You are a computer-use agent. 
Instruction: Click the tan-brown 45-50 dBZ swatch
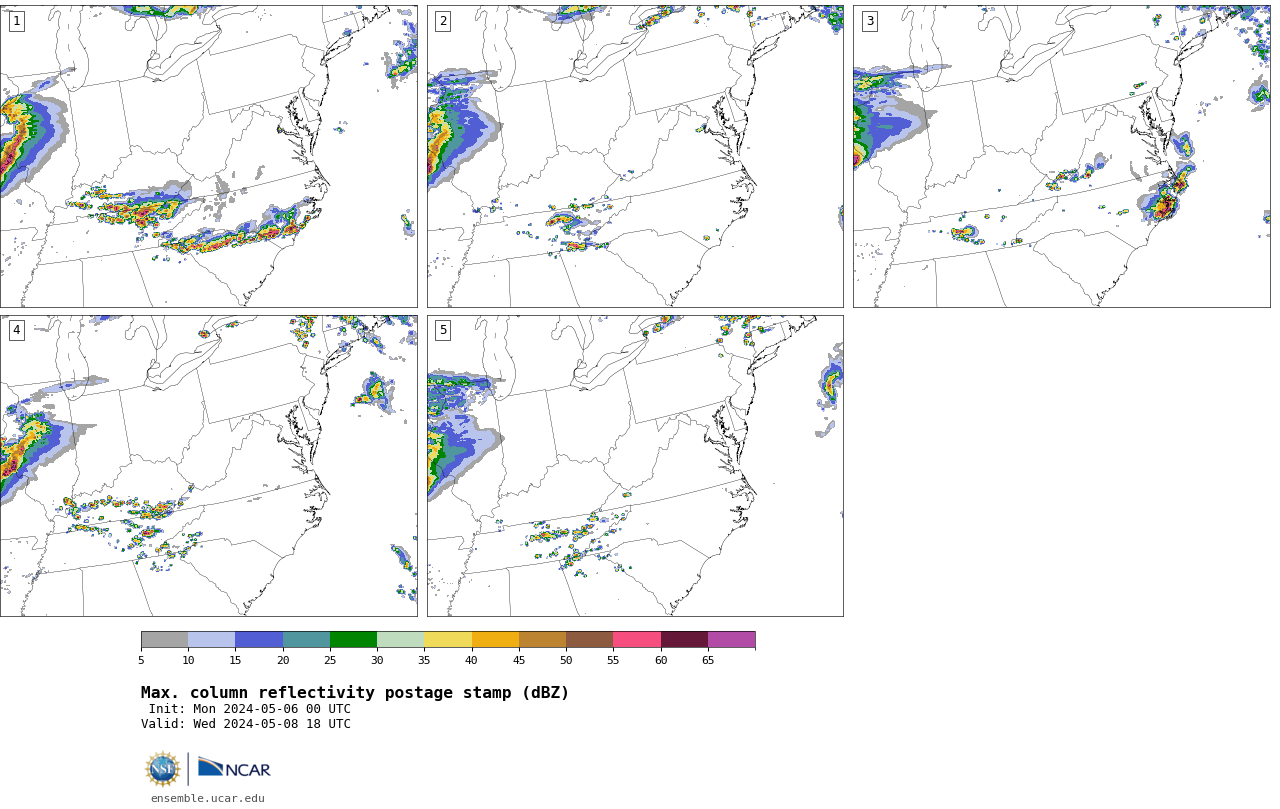tap(542, 640)
